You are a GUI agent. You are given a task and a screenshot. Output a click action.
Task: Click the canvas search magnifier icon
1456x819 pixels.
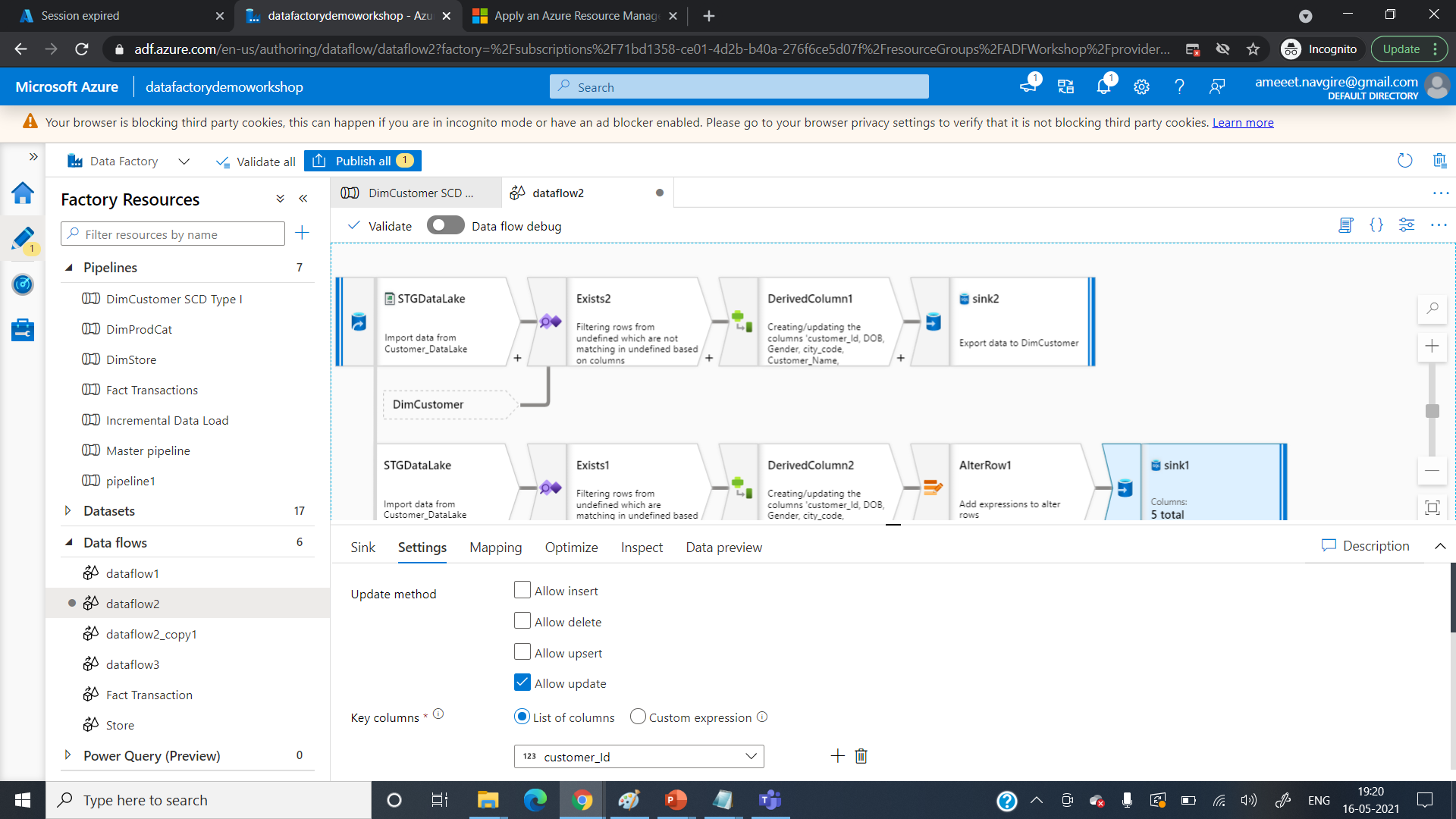pos(1432,309)
